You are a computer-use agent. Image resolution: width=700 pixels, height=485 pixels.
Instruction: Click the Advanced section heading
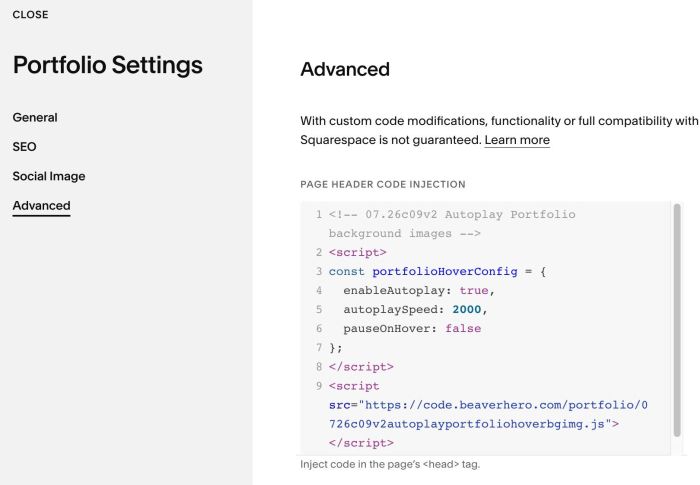(x=345, y=69)
